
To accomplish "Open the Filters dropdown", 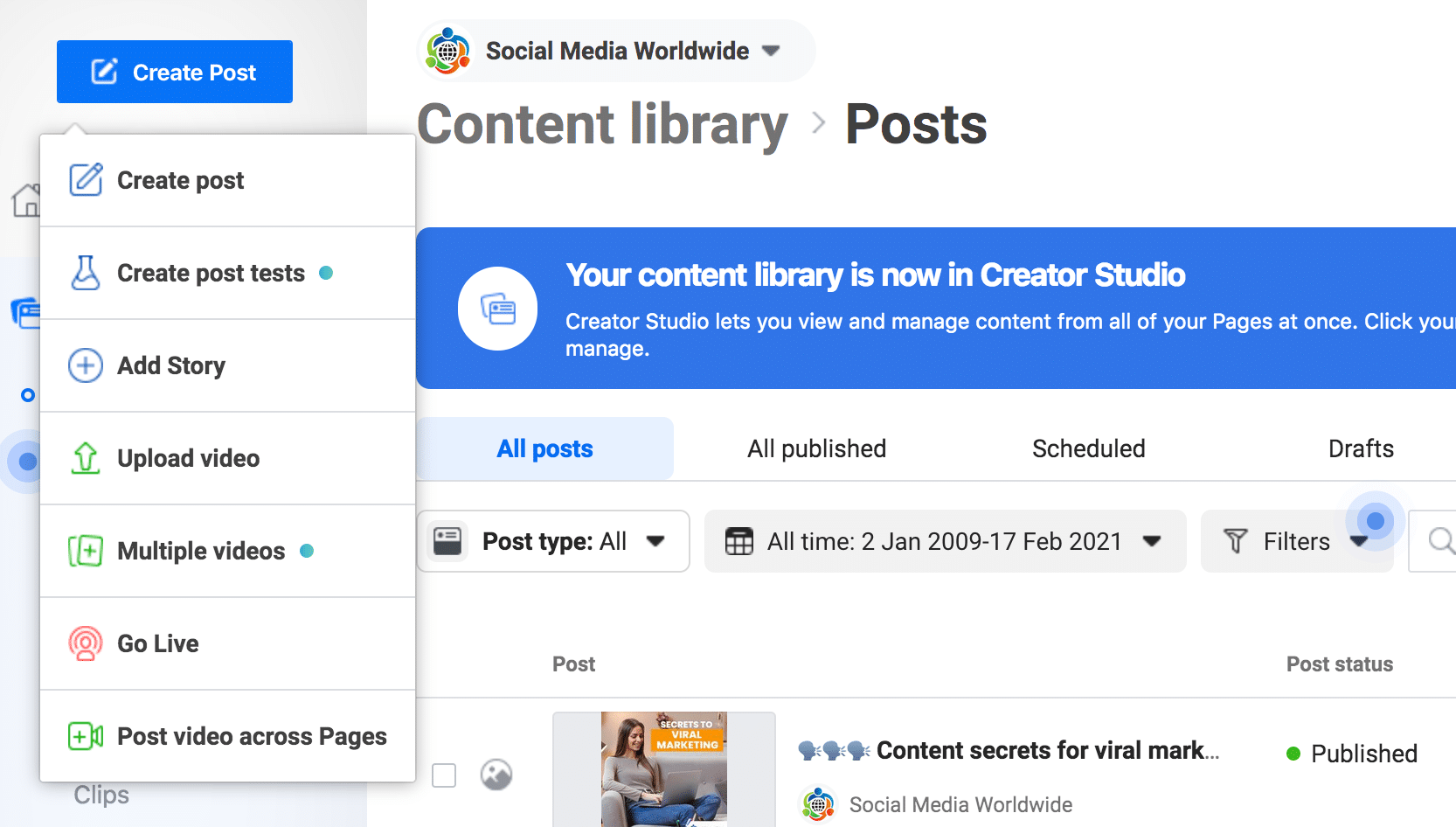I will (x=1297, y=541).
